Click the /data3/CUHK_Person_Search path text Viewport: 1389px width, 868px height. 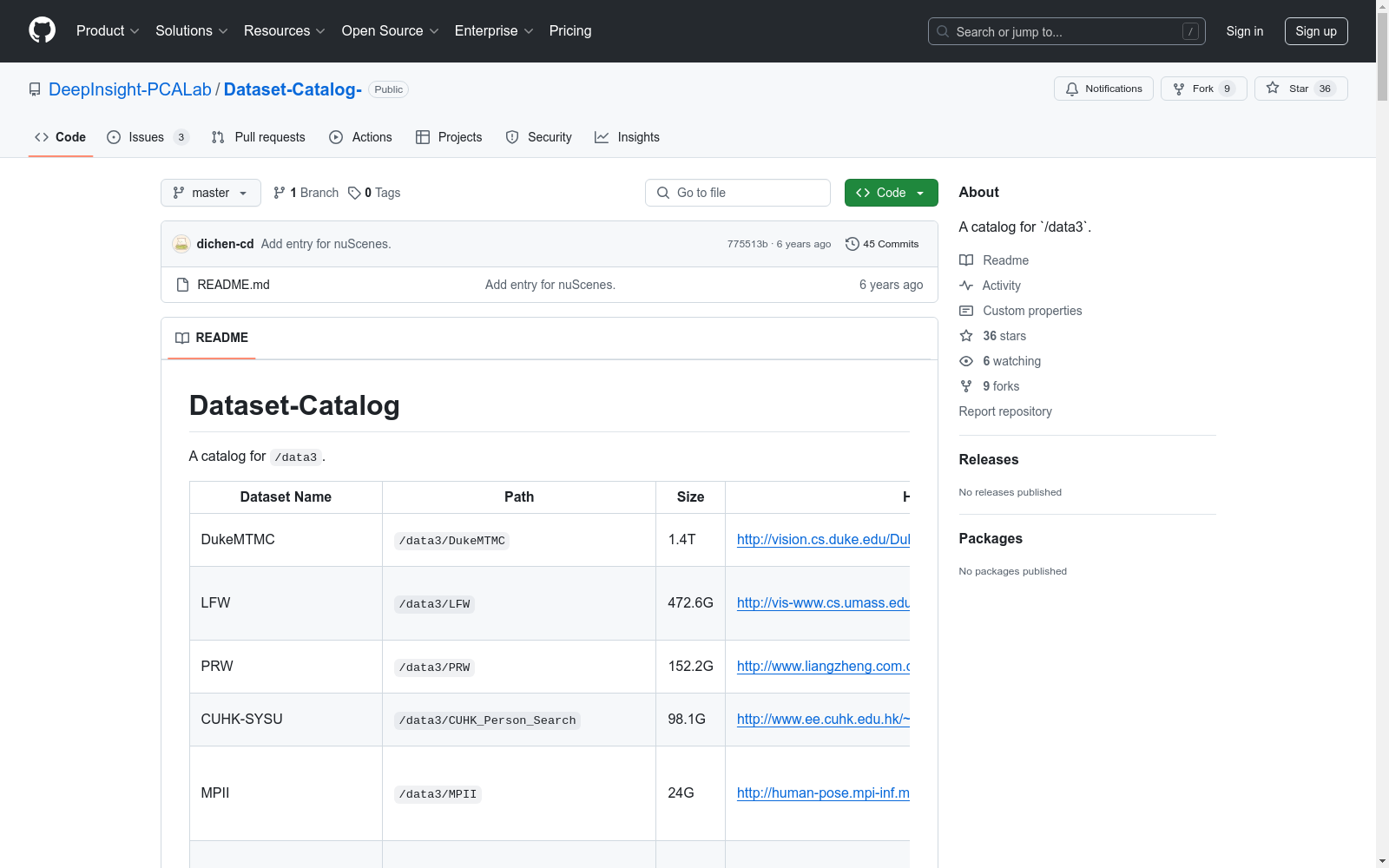[x=487, y=720]
